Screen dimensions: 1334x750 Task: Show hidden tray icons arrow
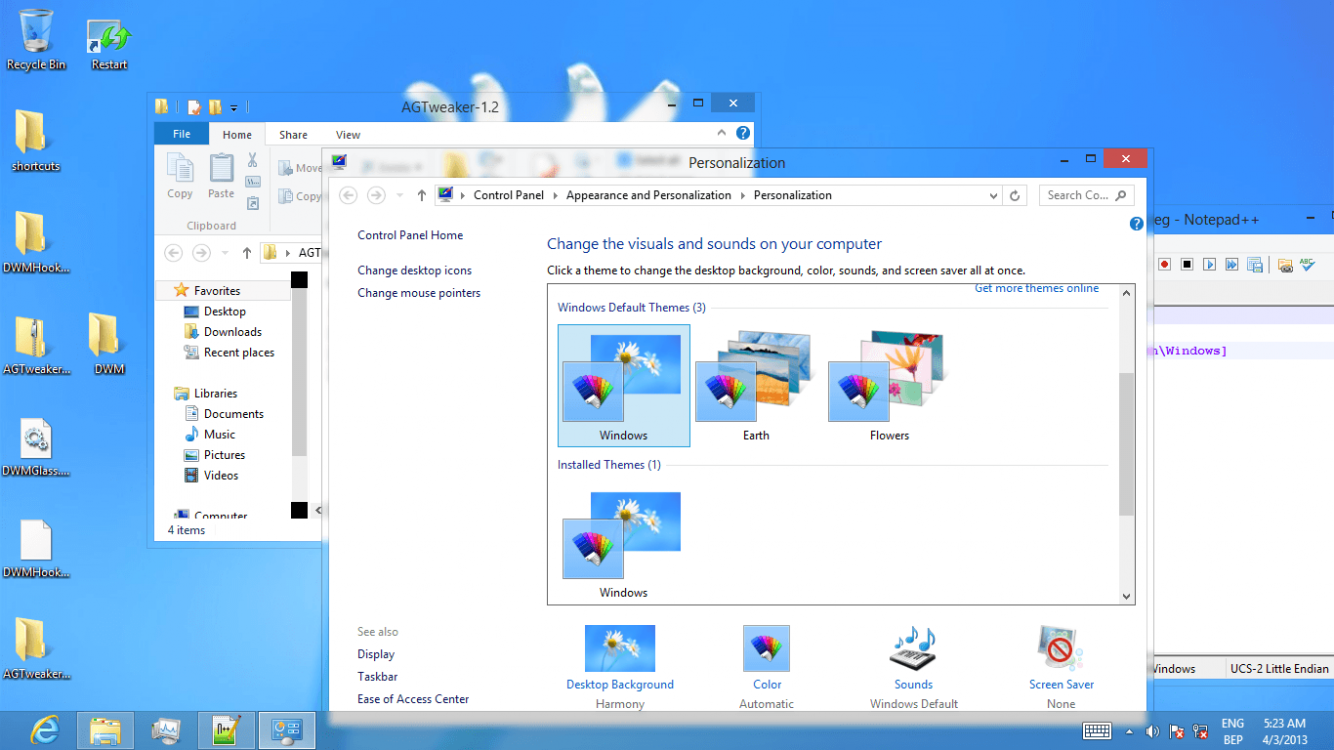tap(1131, 731)
